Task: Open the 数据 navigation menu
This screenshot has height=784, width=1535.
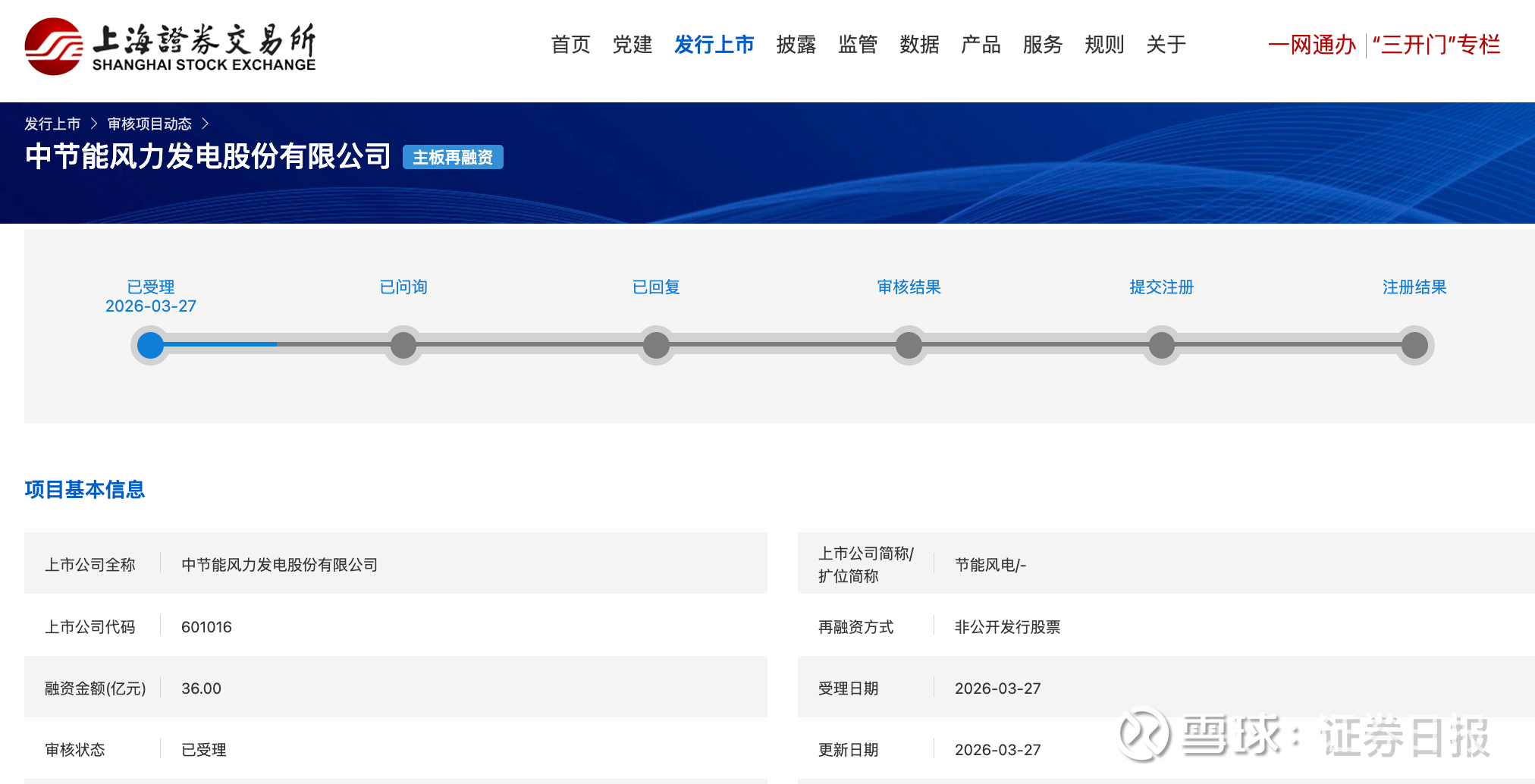Action: pyautogui.click(x=919, y=45)
